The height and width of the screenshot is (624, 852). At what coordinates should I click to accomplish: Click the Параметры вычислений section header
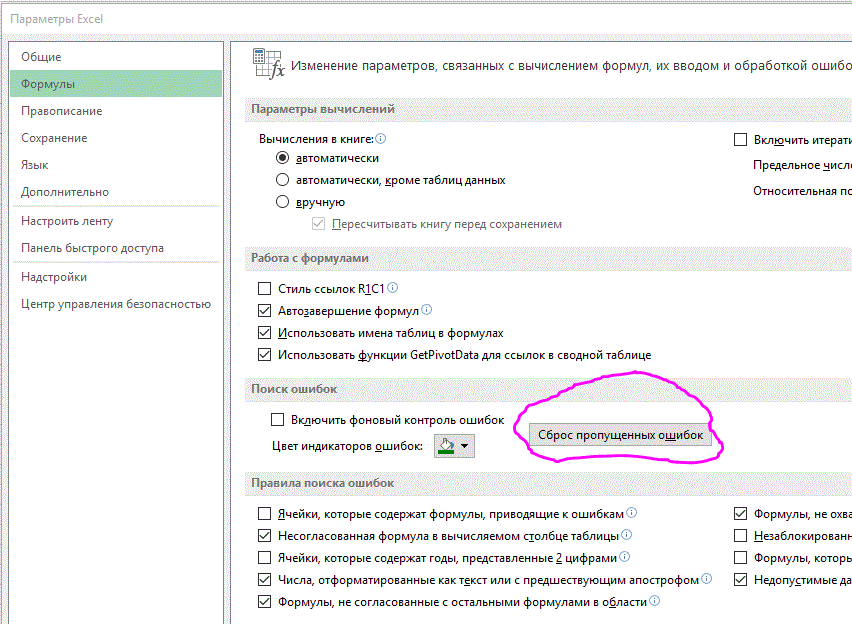323,109
